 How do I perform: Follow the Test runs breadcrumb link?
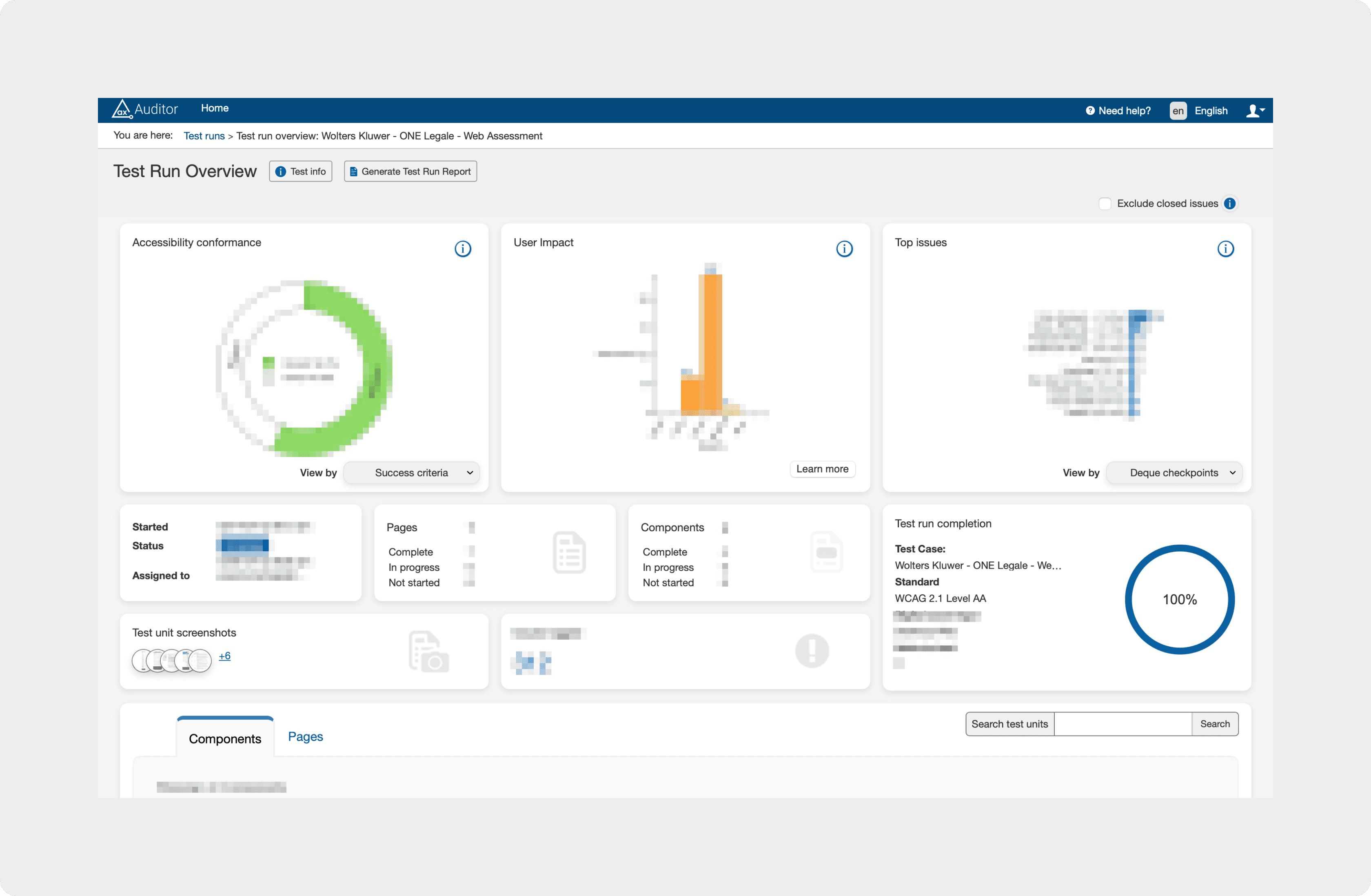coord(204,136)
